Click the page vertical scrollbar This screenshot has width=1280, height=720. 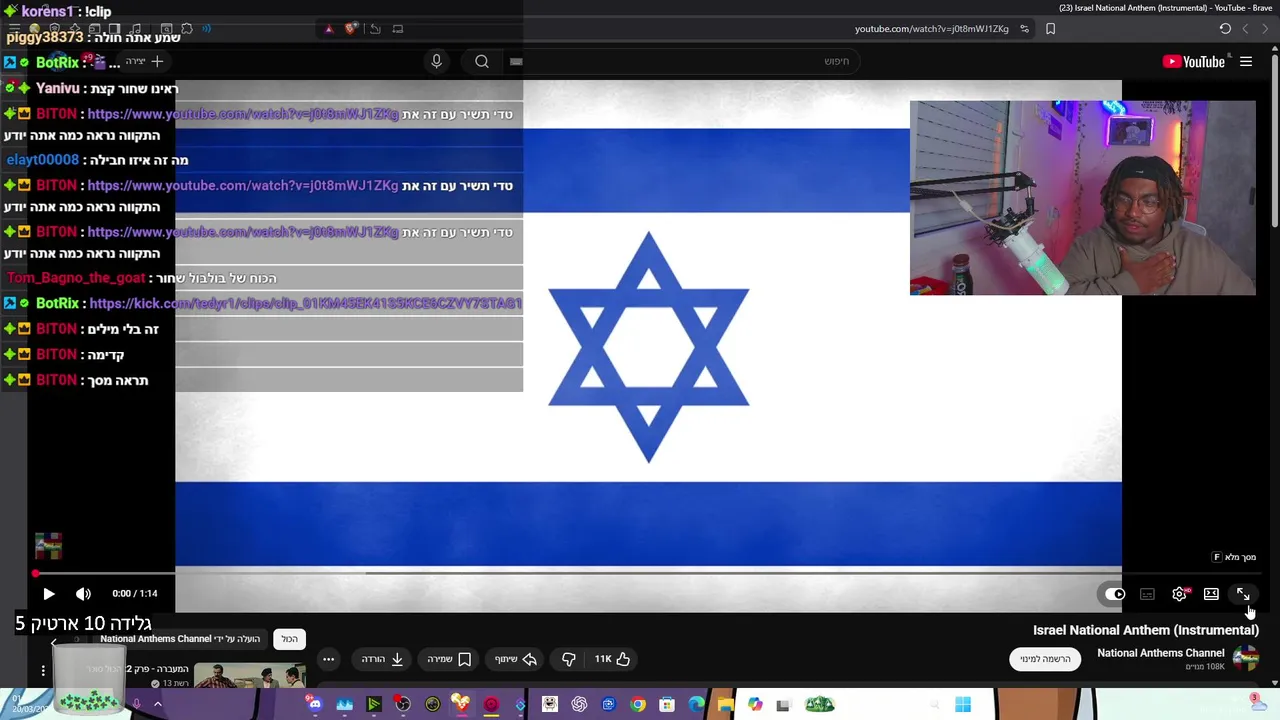pyautogui.click(x=1274, y=140)
